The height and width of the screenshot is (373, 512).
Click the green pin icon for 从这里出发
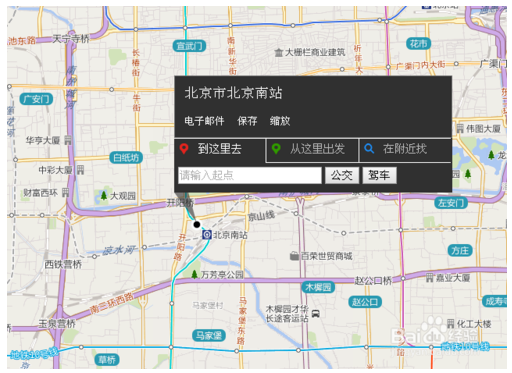pyautogui.click(x=276, y=149)
